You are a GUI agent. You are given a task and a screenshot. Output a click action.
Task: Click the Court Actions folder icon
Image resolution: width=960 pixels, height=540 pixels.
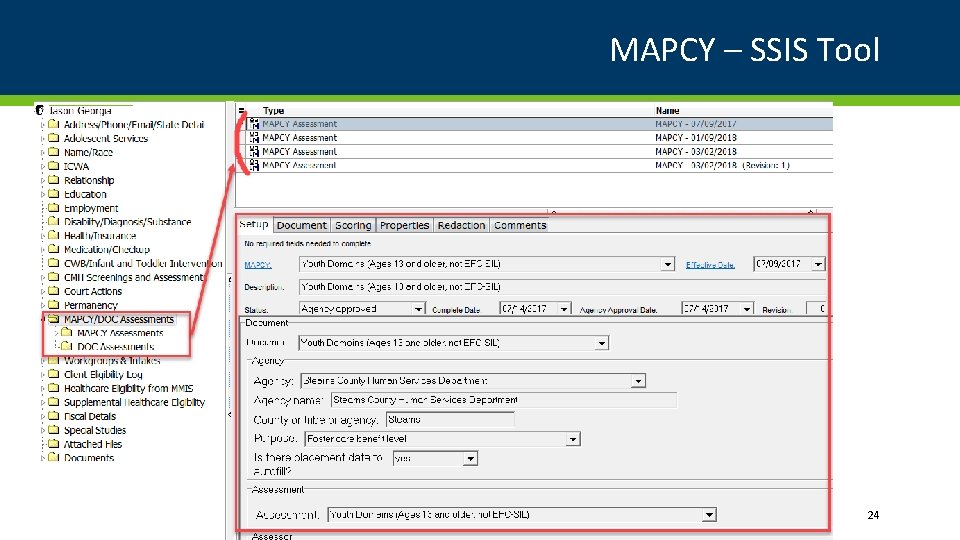(x=54, y=291)
